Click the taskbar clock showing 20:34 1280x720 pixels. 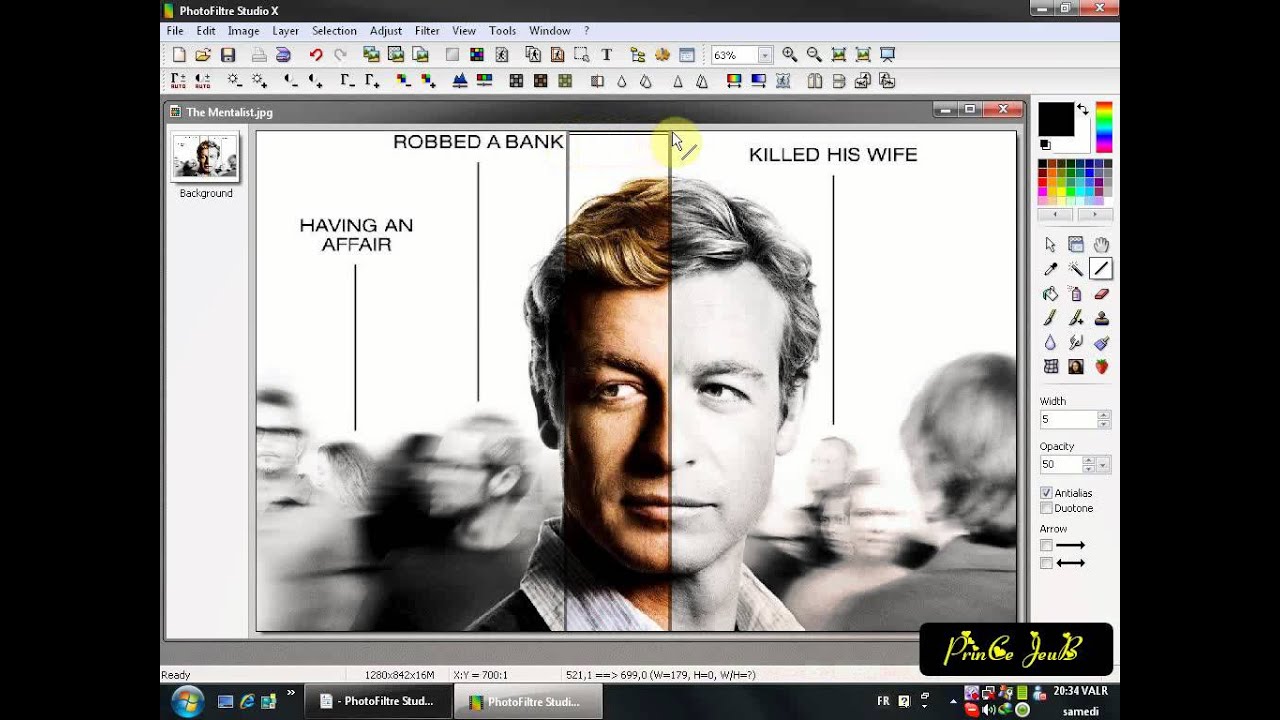(x=1080, y=691)
